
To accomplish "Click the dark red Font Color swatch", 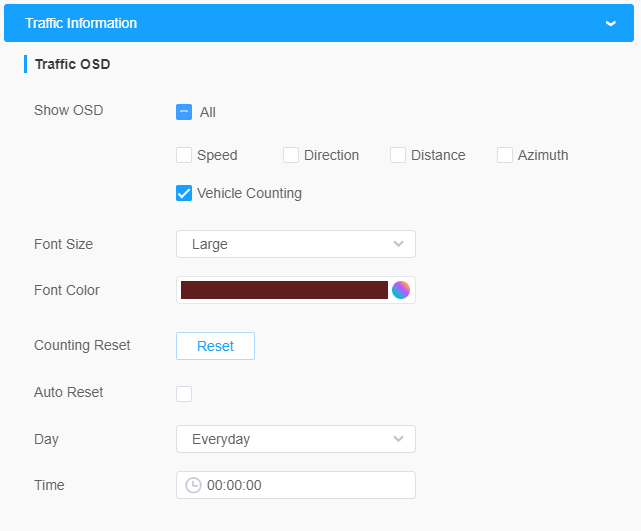I will pos(284,290).
